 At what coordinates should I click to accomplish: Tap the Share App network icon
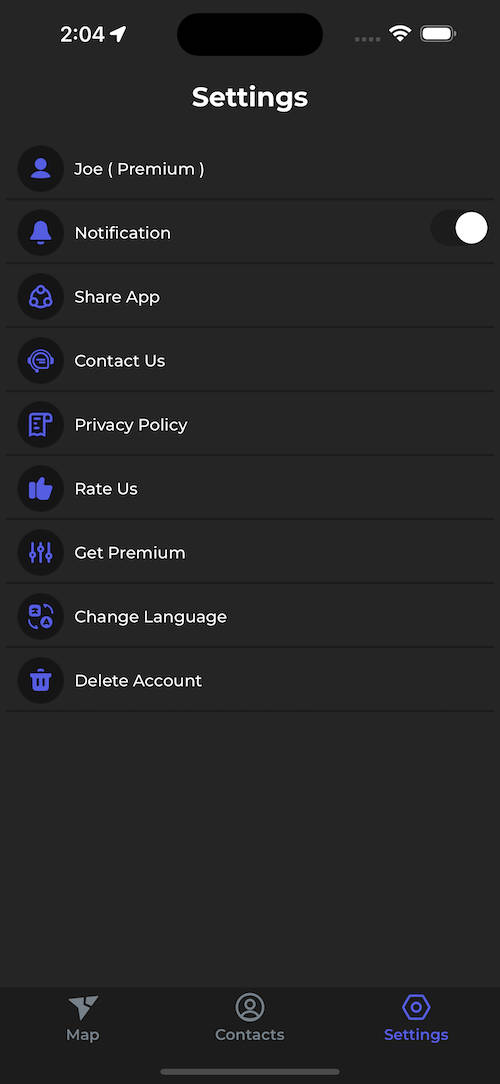[41, 297]
